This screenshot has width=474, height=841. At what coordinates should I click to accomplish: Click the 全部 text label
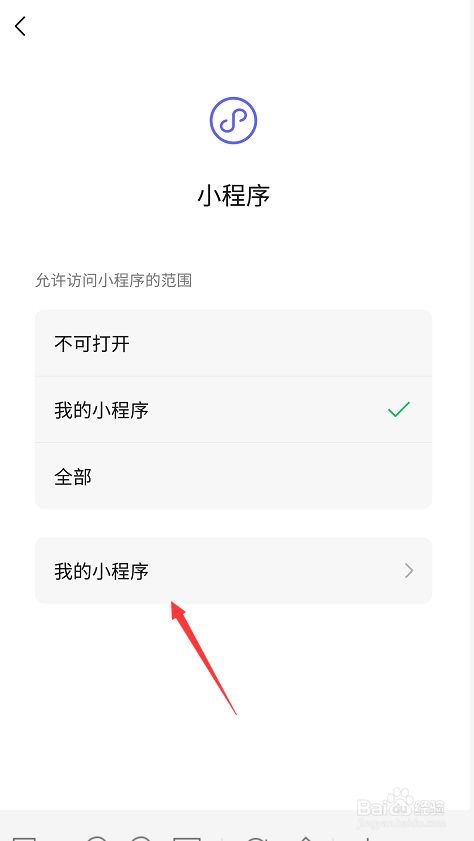tap(73, 476)
